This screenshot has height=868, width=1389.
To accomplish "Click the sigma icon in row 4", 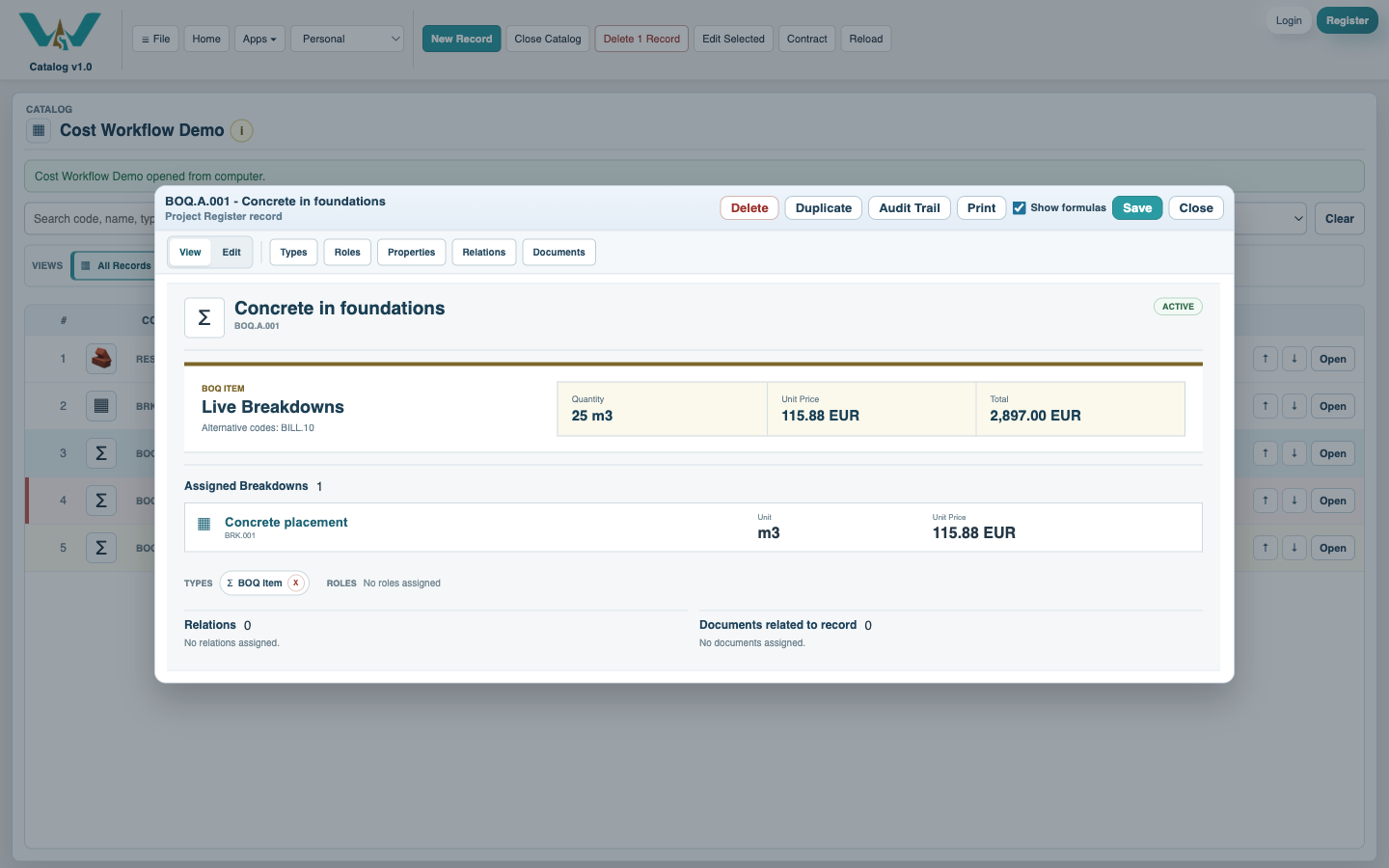I will click(x=101, y=501).
